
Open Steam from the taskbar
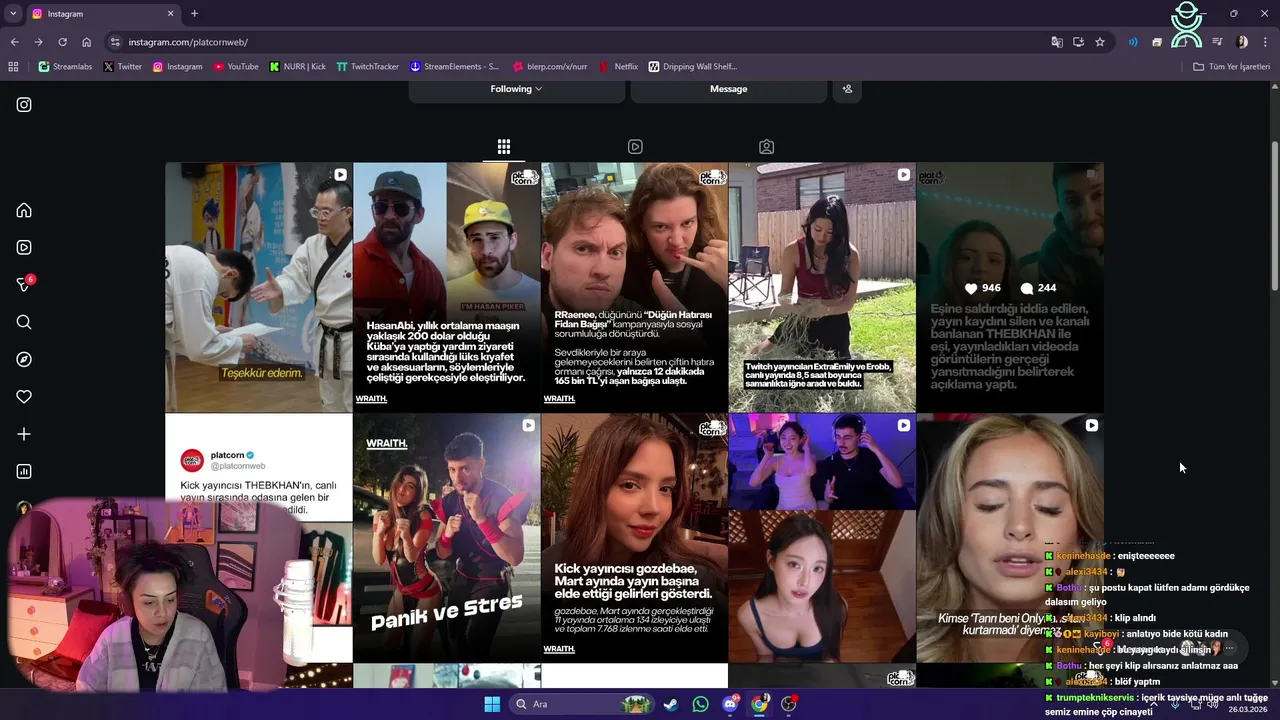(x=670, y=704)
